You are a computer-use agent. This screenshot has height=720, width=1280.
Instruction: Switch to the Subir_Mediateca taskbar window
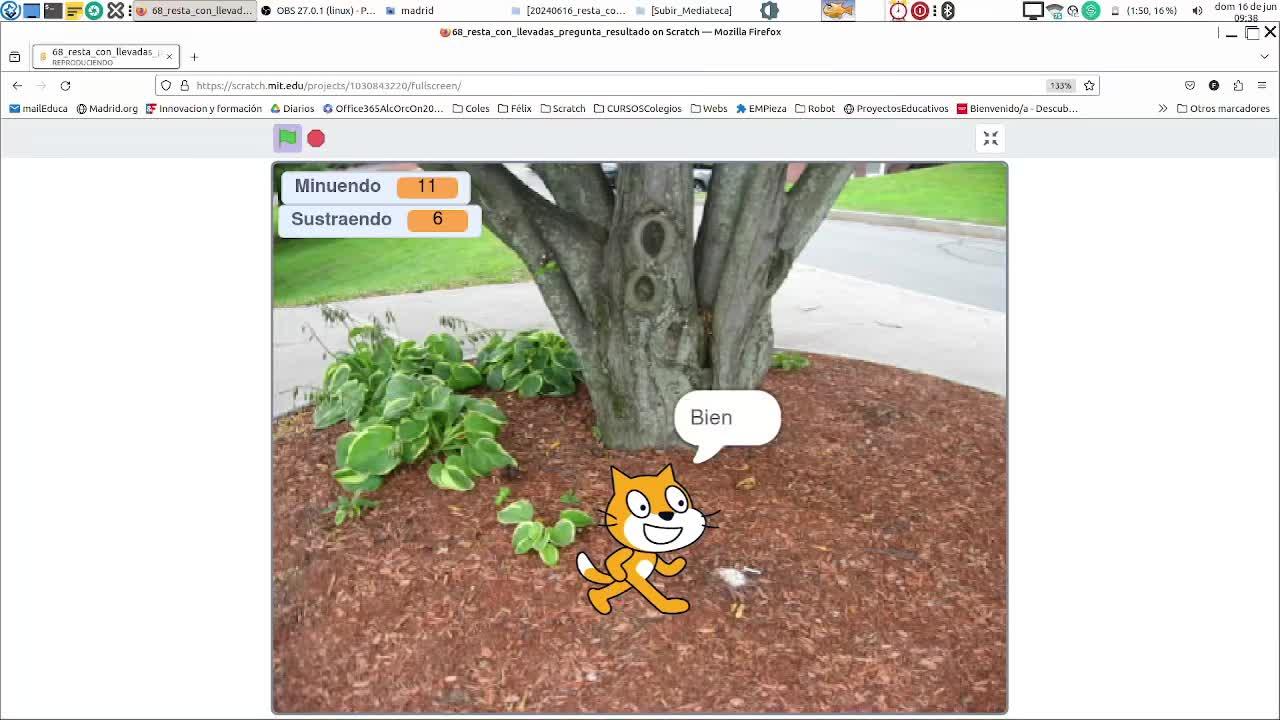[x=685, y=11]
